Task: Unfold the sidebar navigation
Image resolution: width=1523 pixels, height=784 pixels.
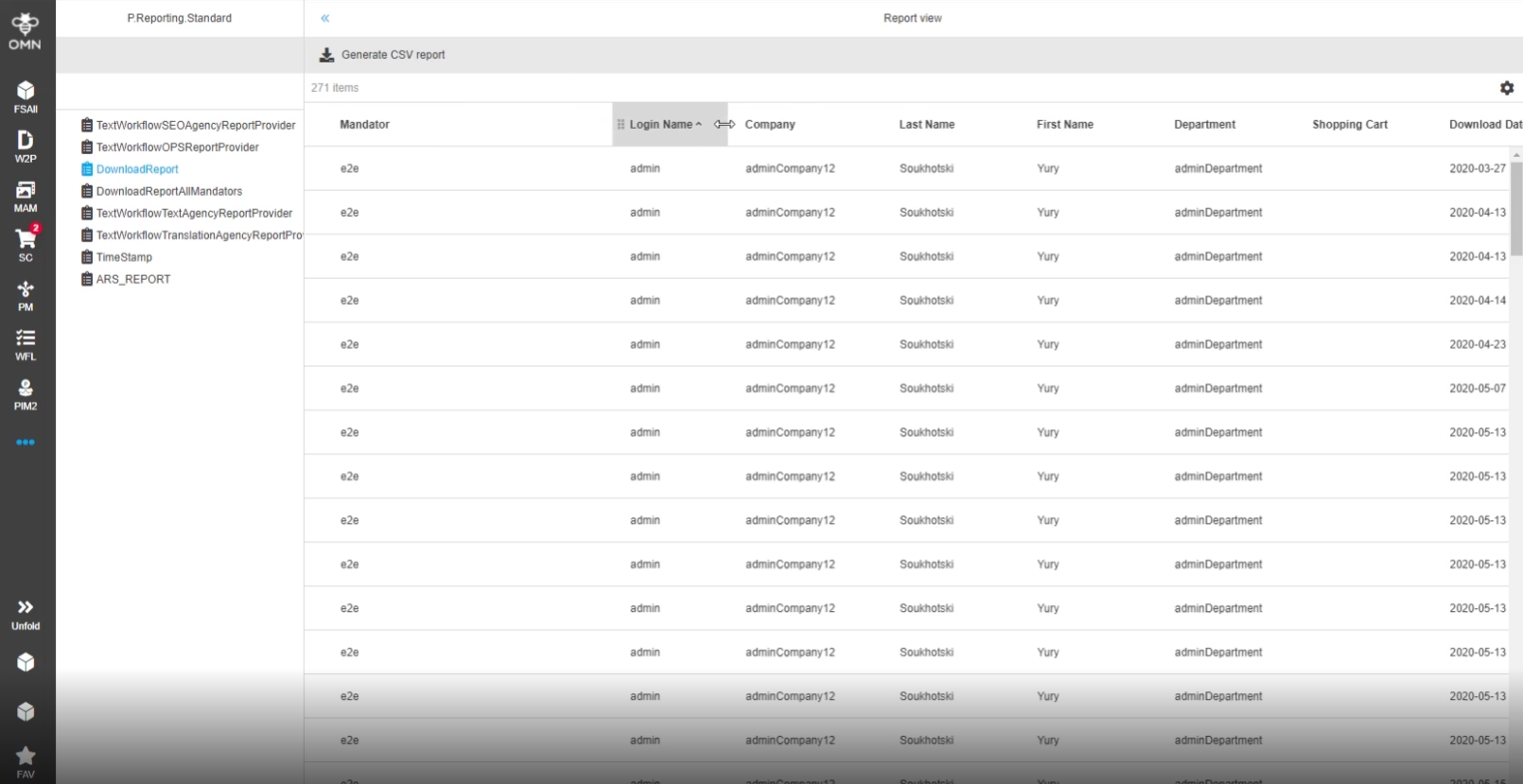Action: point(26,613)
